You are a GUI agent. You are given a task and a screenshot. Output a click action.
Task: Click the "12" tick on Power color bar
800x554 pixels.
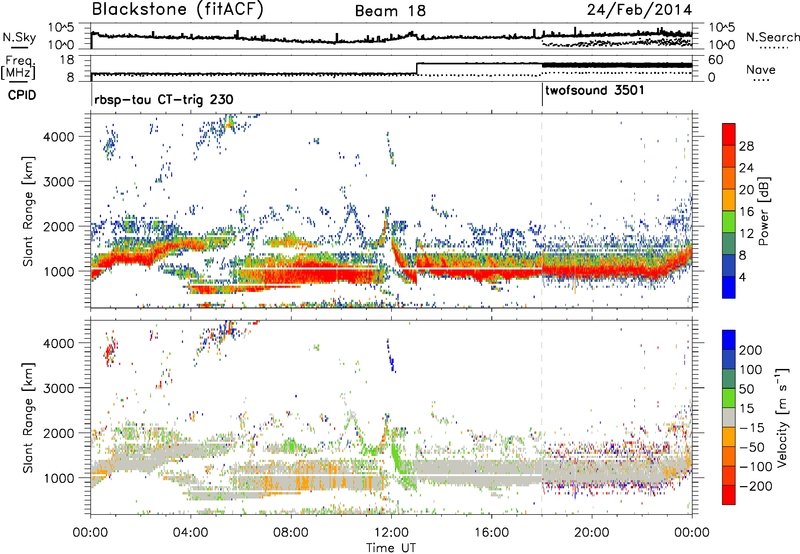[746, 233]
